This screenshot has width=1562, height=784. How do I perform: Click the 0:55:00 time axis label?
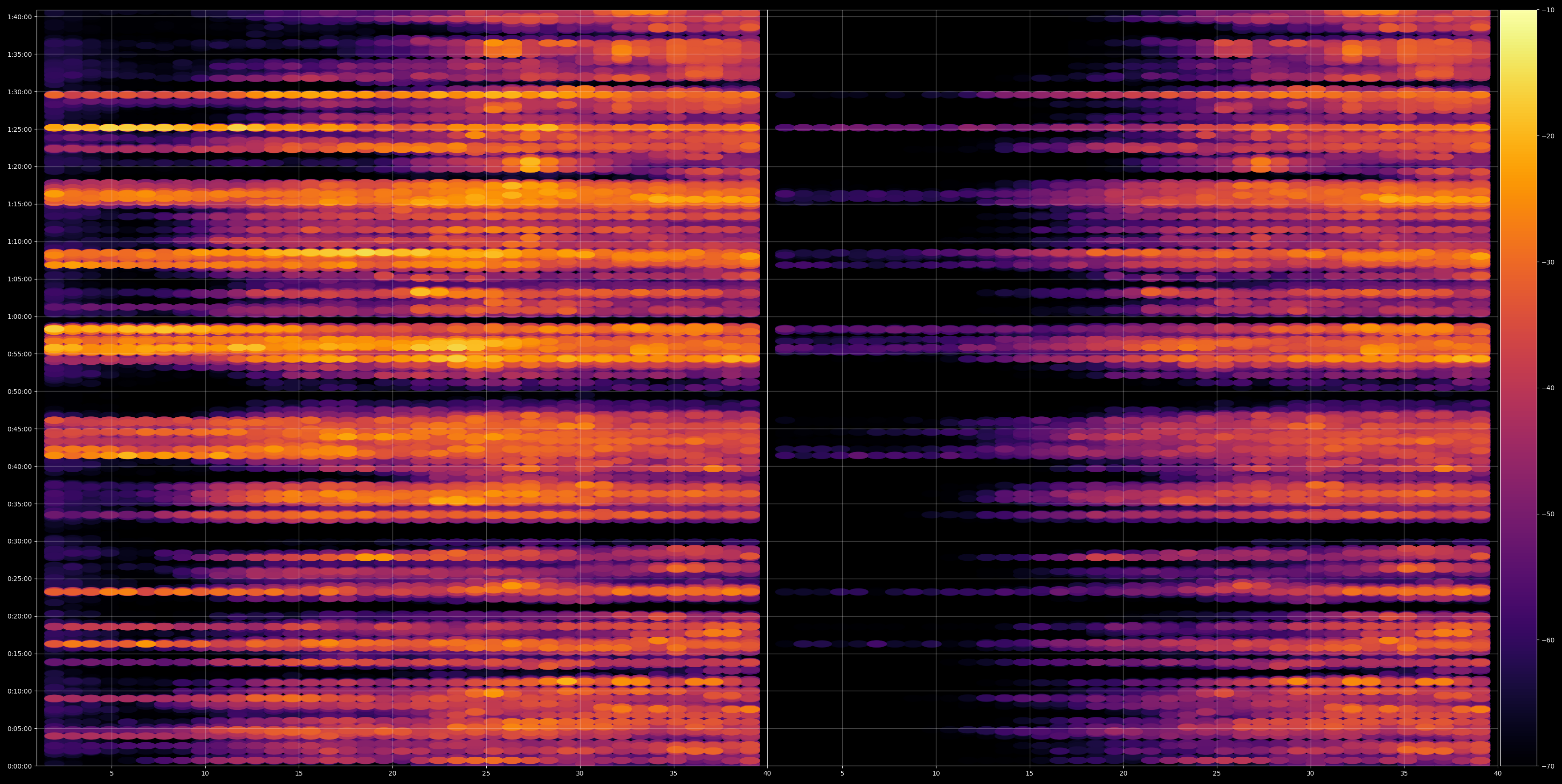(x=19, y=354)
